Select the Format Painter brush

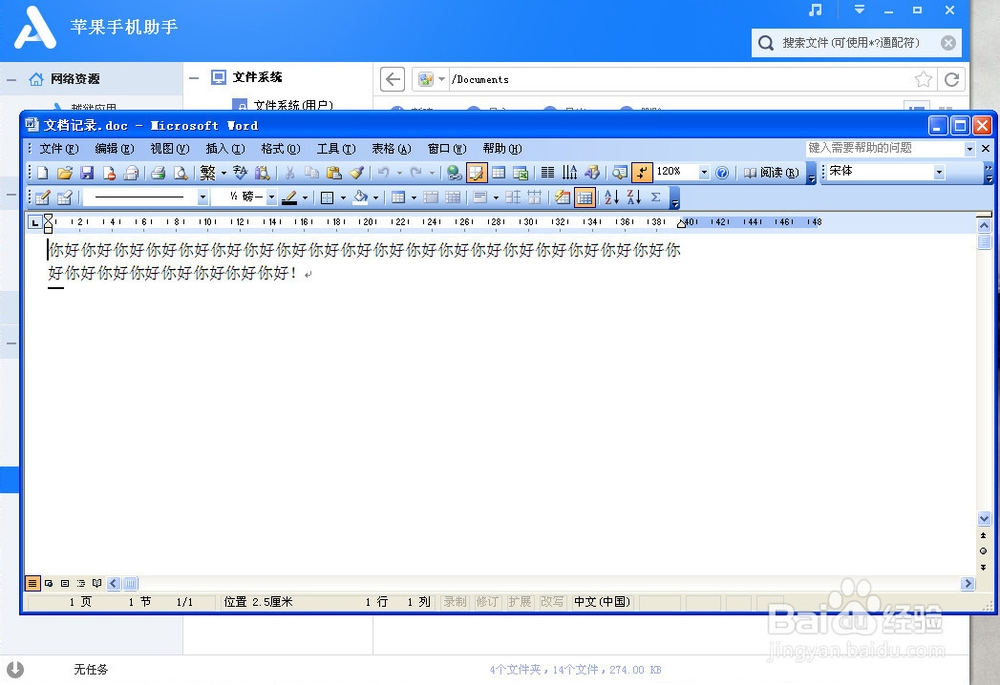(x=357, y=172)
